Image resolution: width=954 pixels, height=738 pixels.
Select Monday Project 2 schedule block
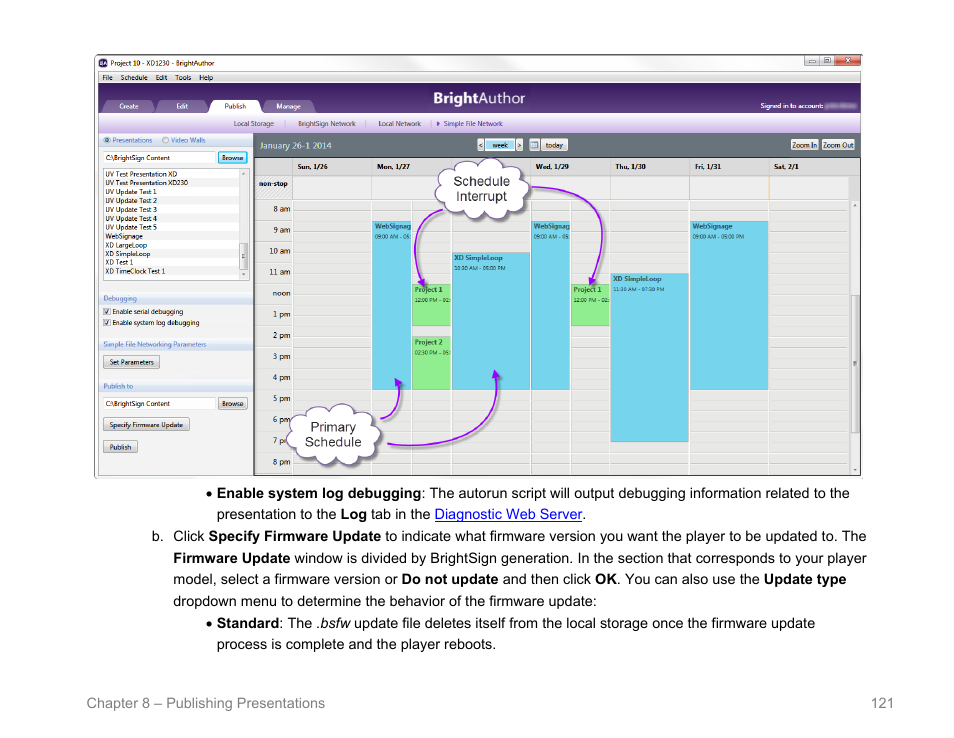click(x=431, y=363)
